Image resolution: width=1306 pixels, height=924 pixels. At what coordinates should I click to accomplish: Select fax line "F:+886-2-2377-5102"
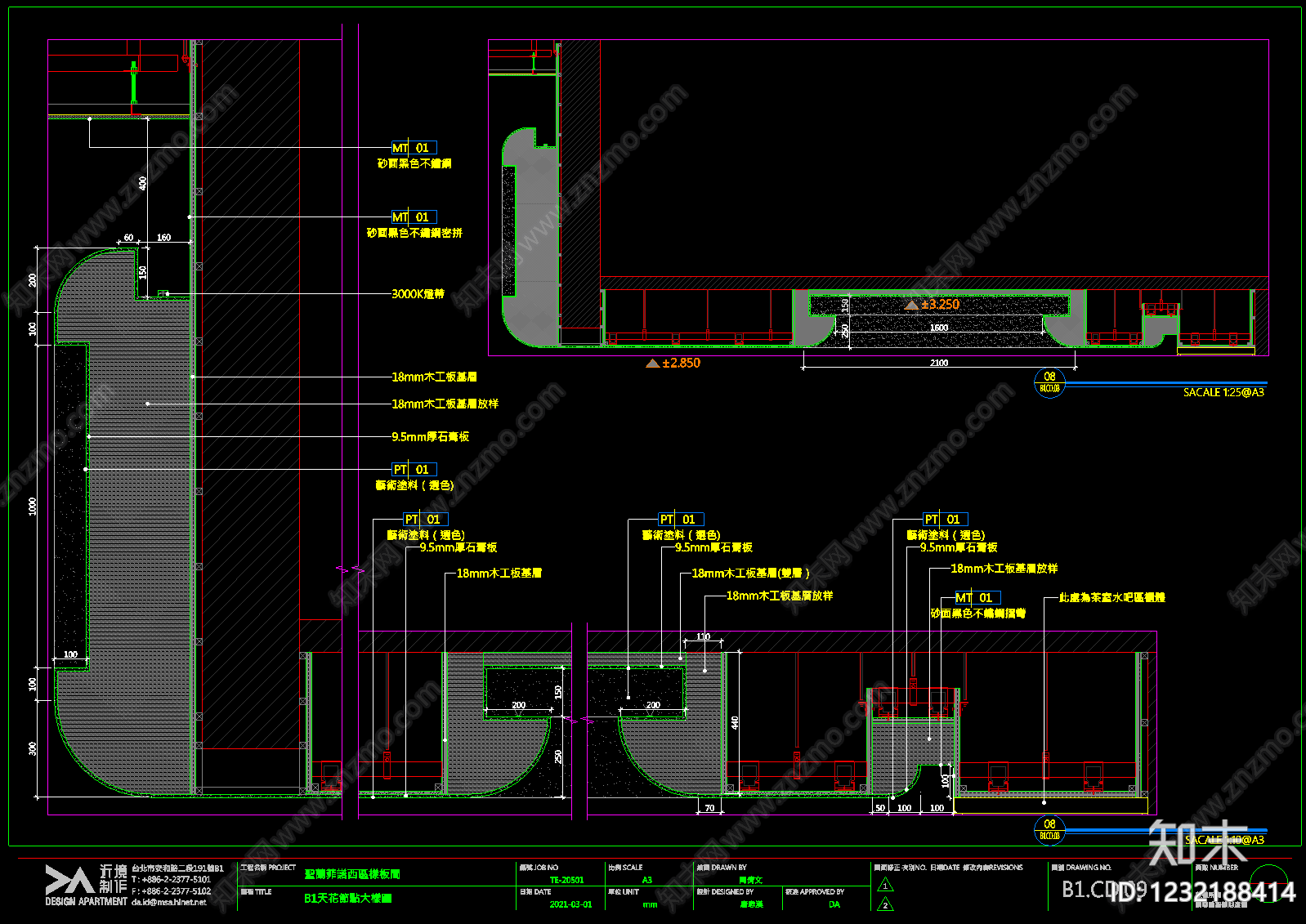tap(171, 891)
